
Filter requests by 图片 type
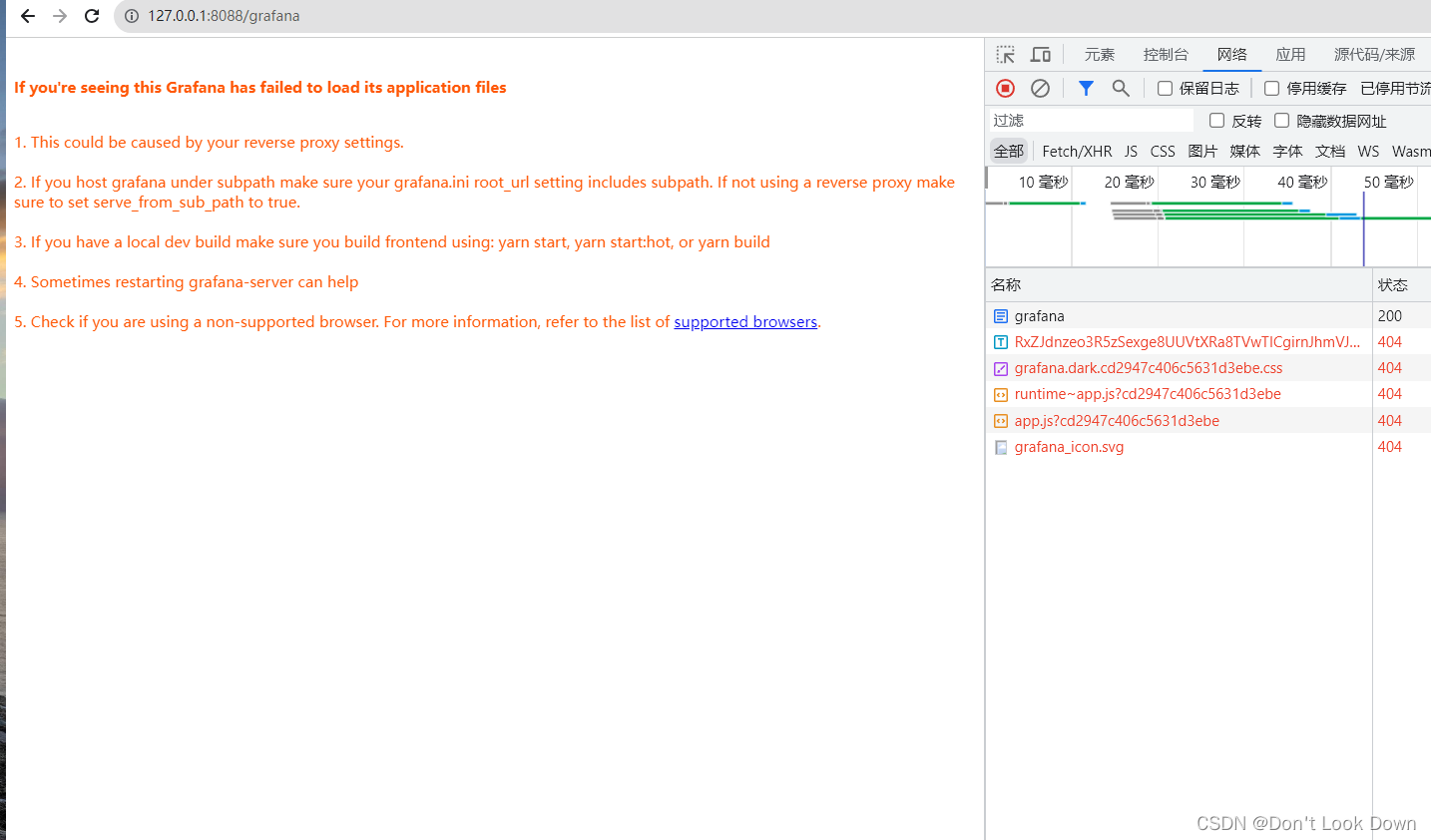pyautogui.click(x=1202, y=151)
